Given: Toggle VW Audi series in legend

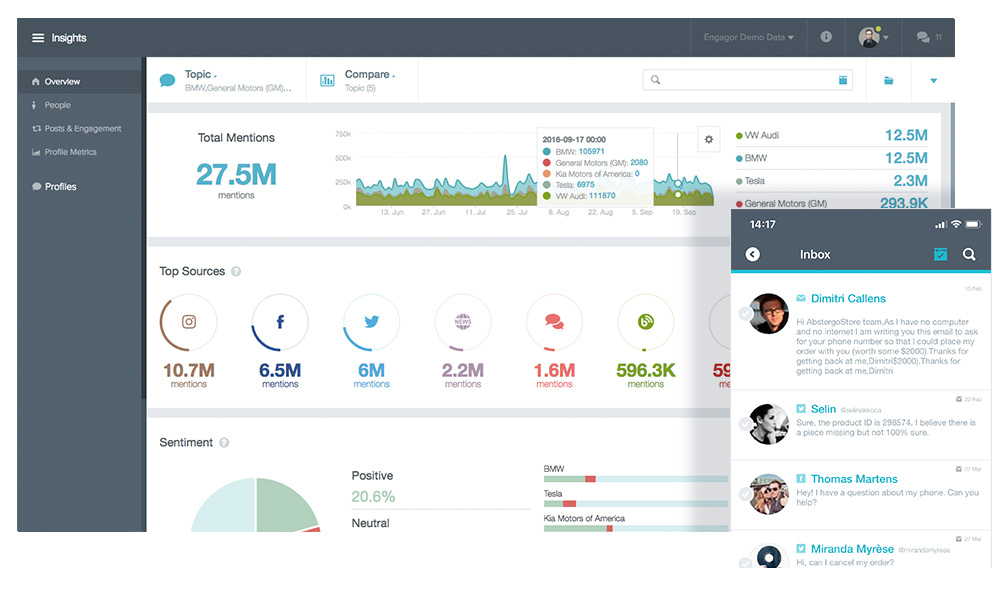Looking at the screenshot, I should 757,135.
